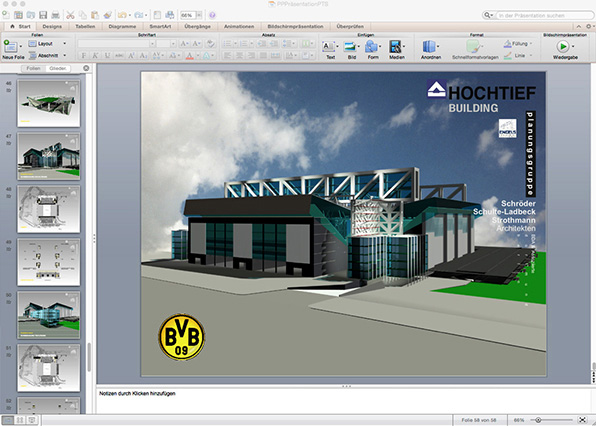Open the SmartArt tab
Viewport: 596px width, 426px height.
click(x=160, y=26)
